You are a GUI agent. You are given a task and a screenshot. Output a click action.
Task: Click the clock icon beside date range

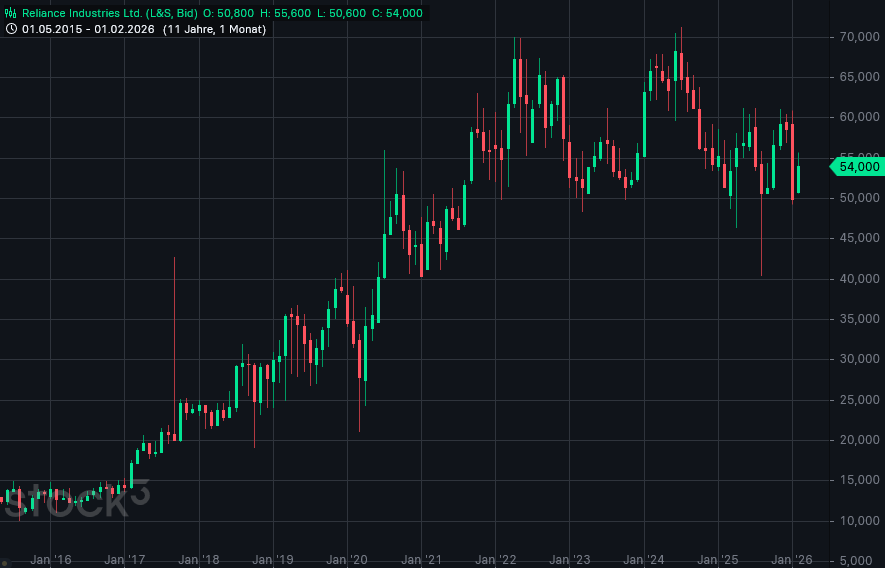coord(12,29)
